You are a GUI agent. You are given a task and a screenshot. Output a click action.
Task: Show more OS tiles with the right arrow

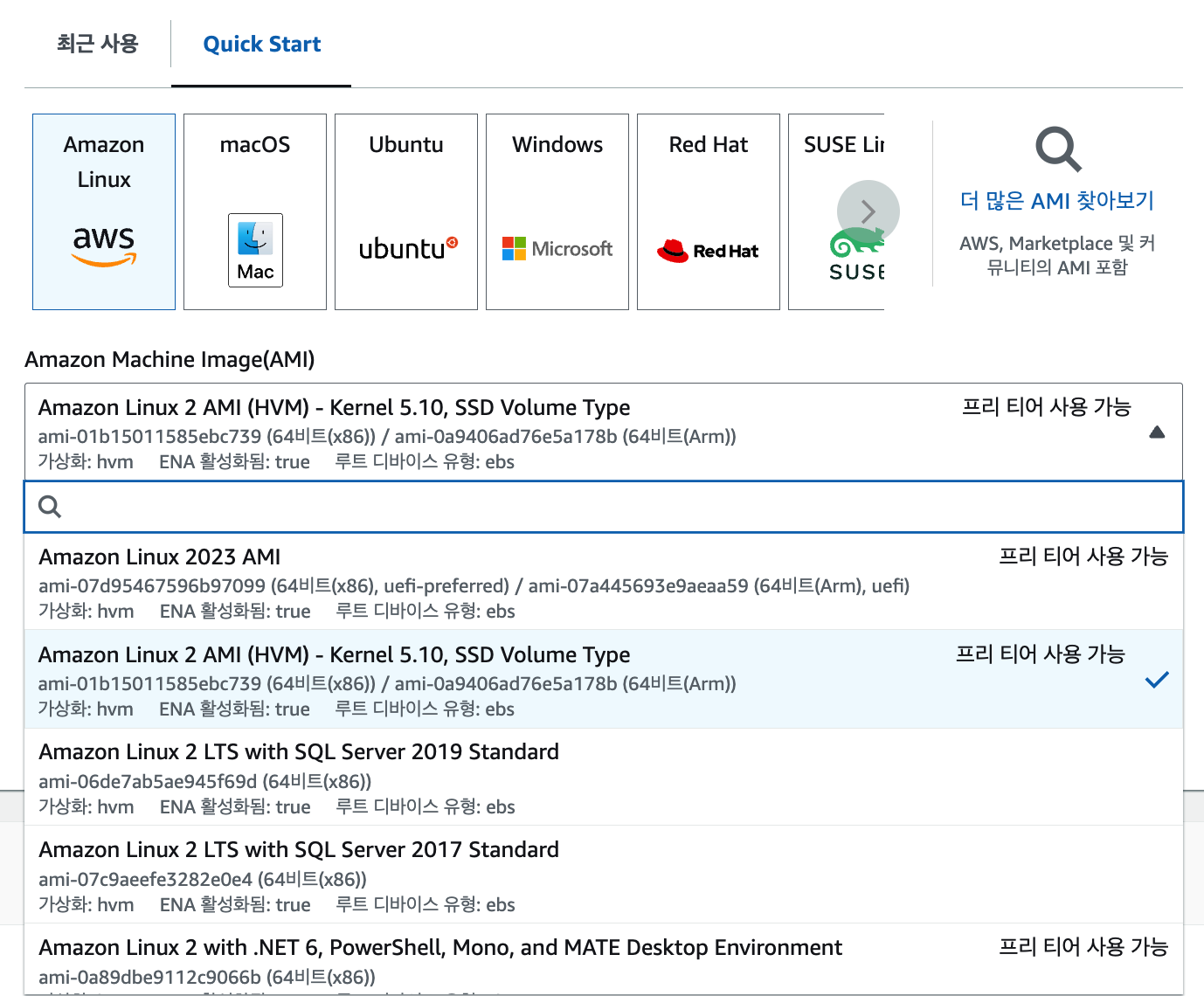click(x=868, y=211)
